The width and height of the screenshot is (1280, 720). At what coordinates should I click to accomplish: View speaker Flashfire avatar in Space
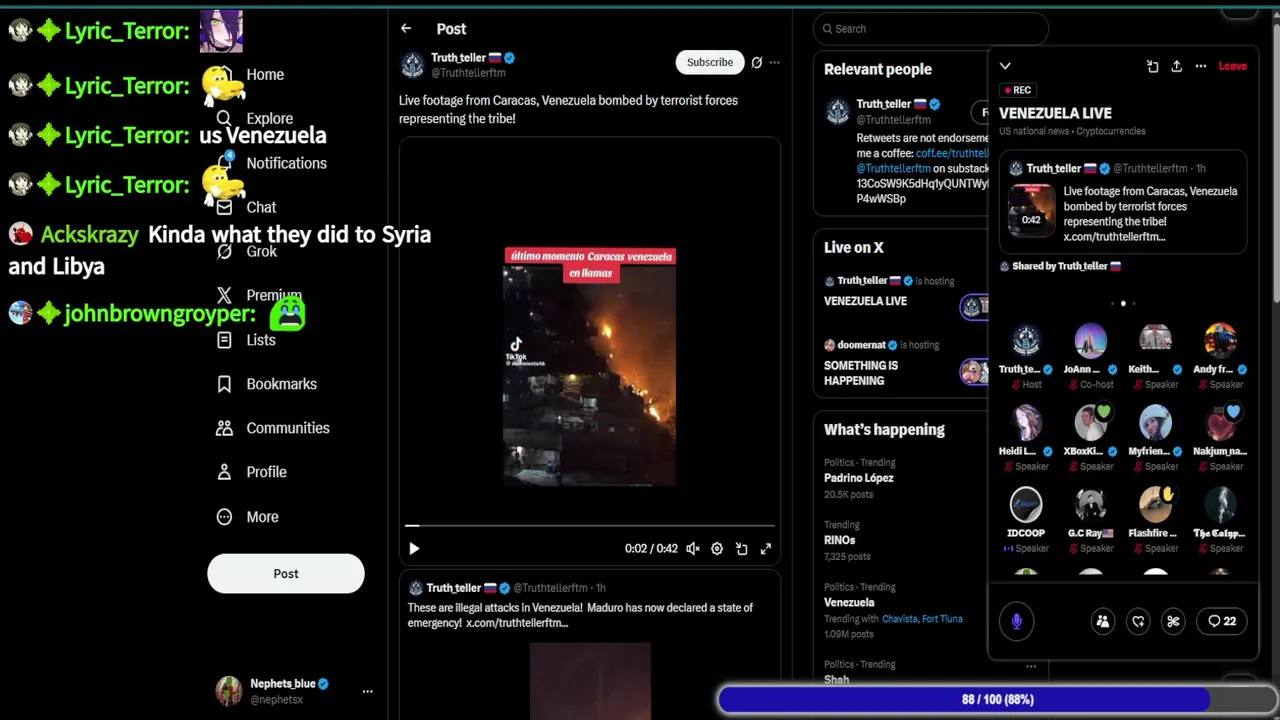[1155, 505]
